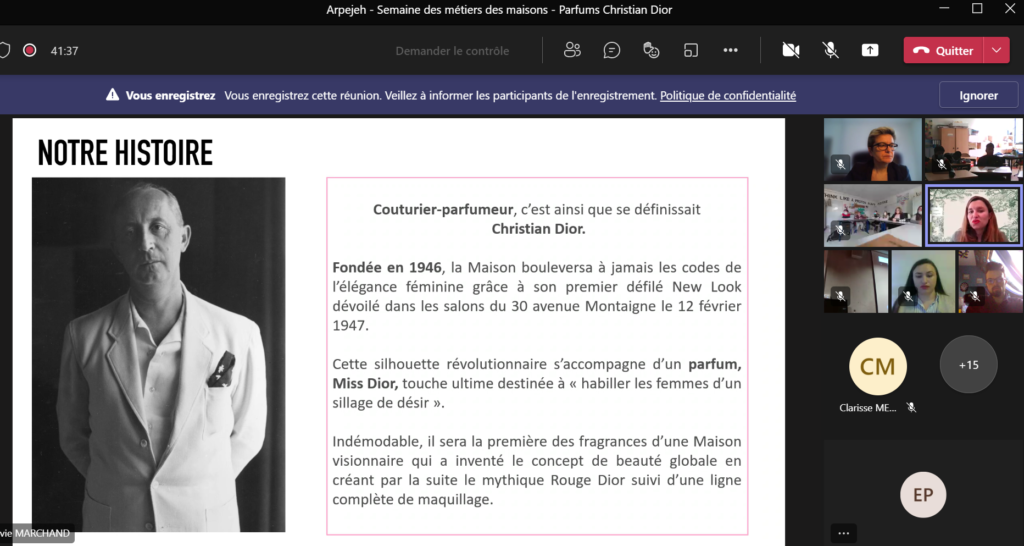1024x546 pixels.
Task: Click the bold text Couturier-parfumeur
Action: pos(443,210)
